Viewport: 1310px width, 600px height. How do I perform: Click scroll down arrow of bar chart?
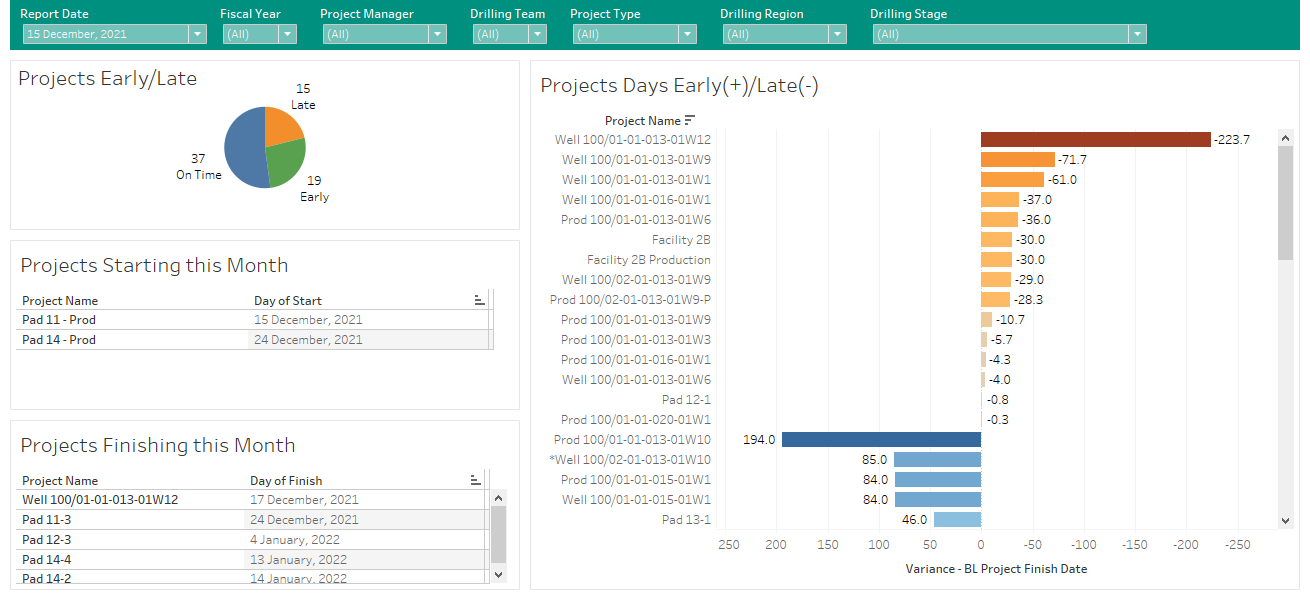tap(1286, 520)
